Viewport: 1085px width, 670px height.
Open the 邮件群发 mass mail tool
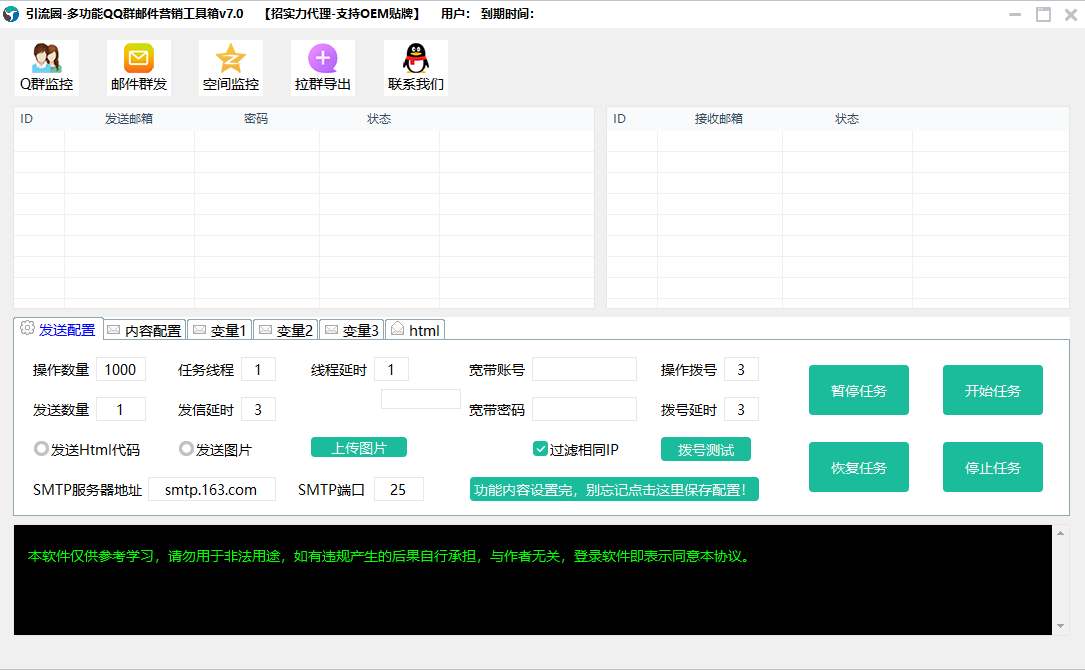point(139,67)
